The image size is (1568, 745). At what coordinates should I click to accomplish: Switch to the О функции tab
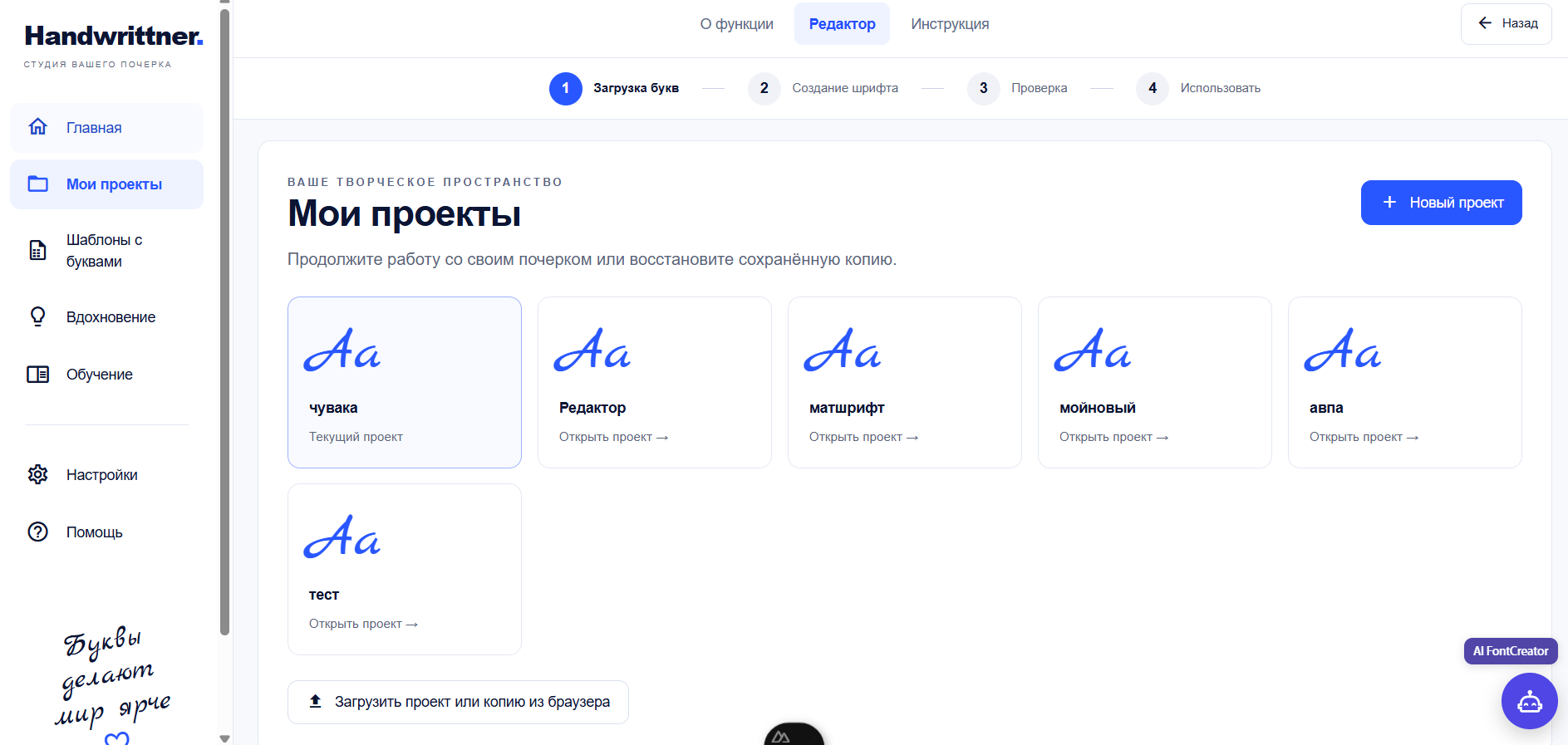click(736, 24)
